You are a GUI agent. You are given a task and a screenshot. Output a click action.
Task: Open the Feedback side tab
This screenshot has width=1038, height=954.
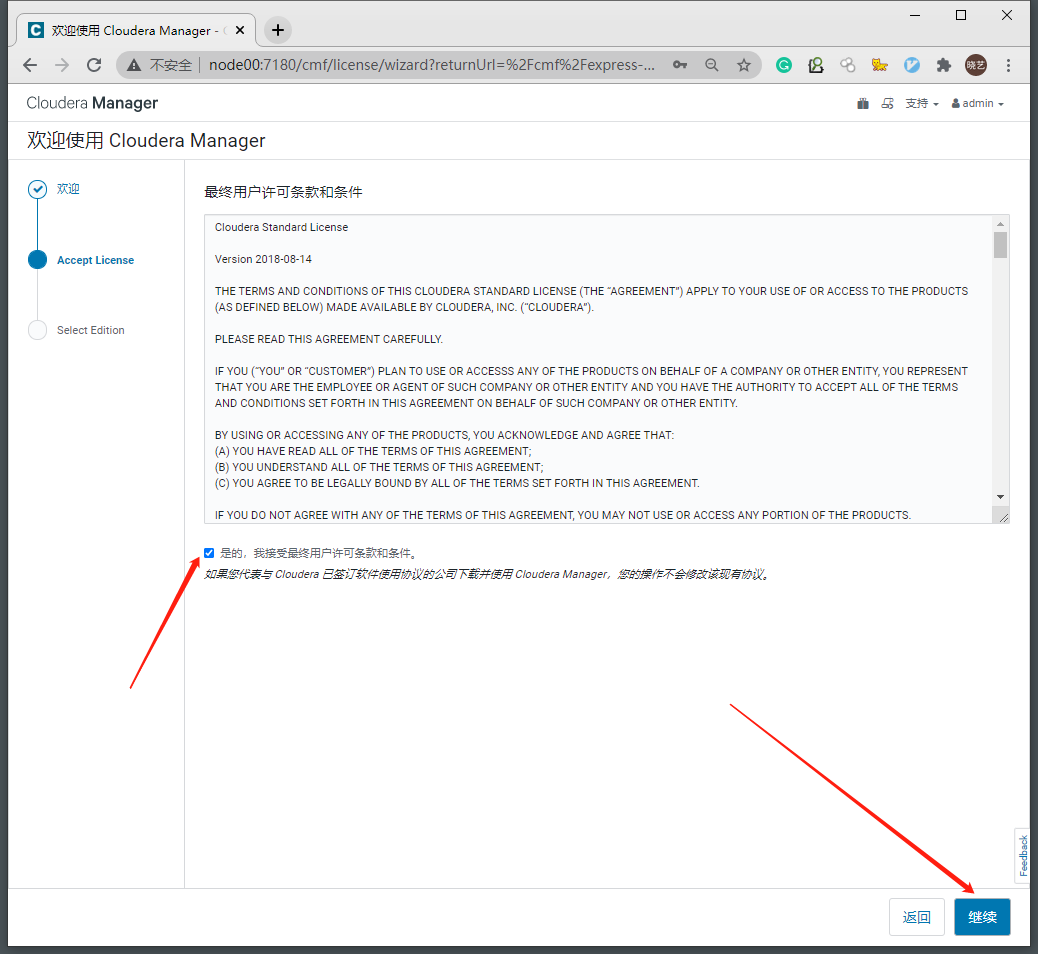1023,855
